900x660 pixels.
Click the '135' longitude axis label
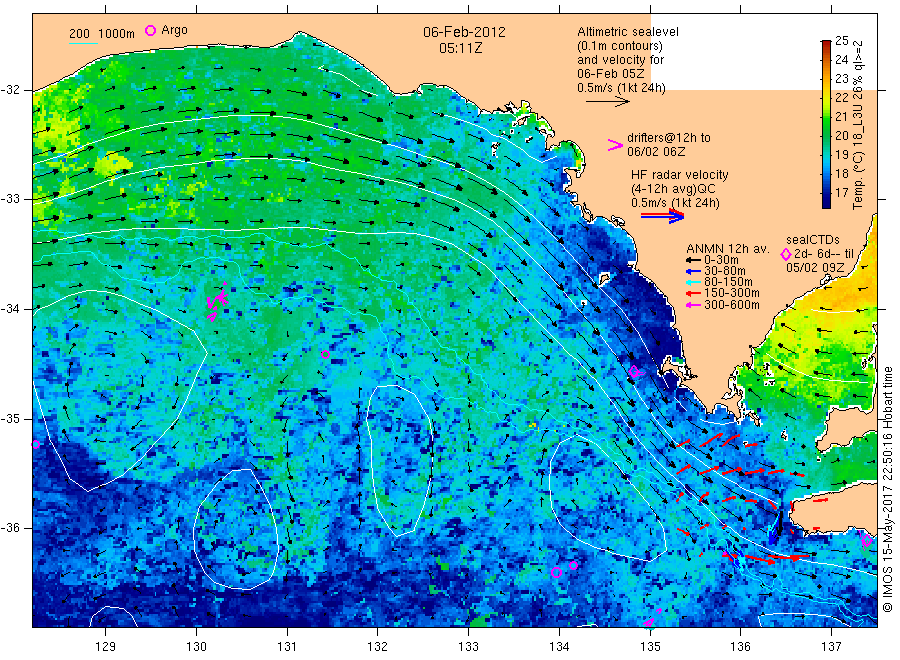(650, 647)
